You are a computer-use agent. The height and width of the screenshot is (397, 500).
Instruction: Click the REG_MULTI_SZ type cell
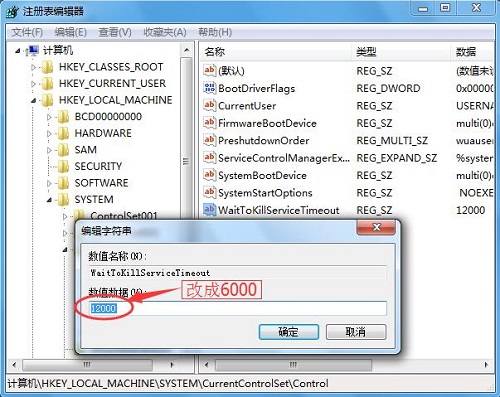coord(392,141)
